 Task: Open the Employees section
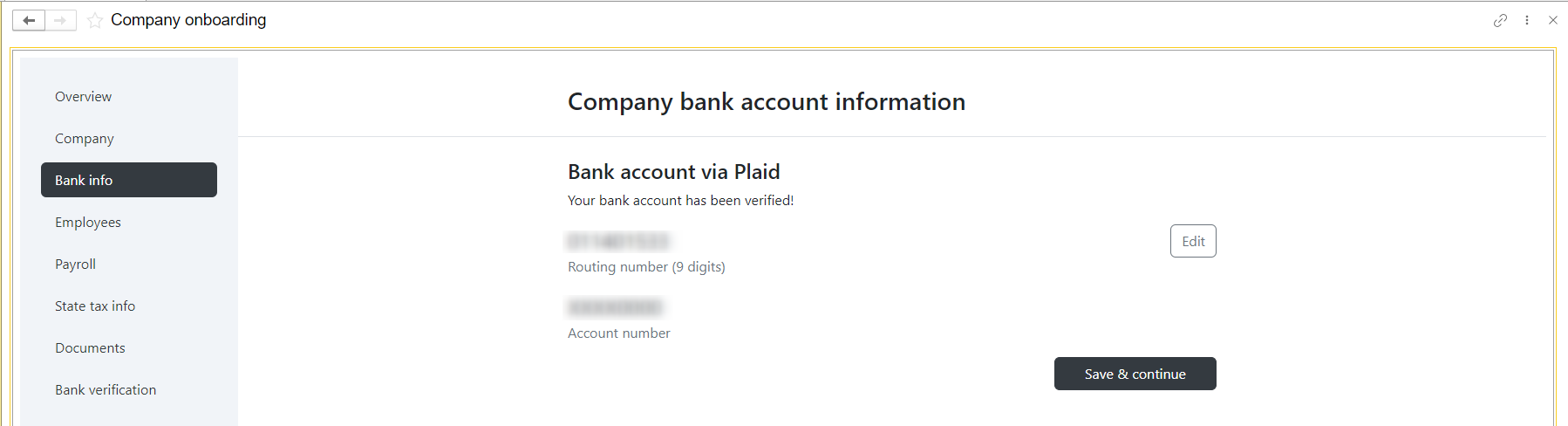(88, 223)
